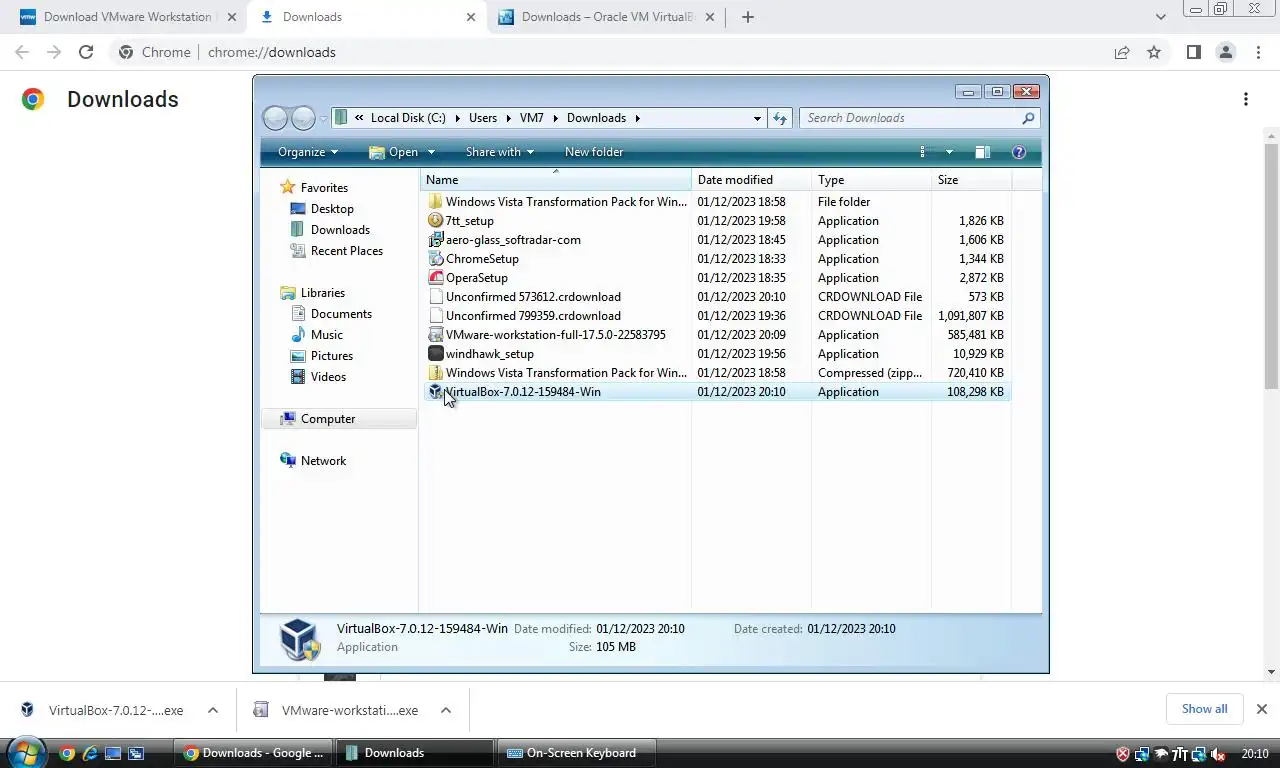Open Downloads page three-dot more actions

coord(1246,99)
